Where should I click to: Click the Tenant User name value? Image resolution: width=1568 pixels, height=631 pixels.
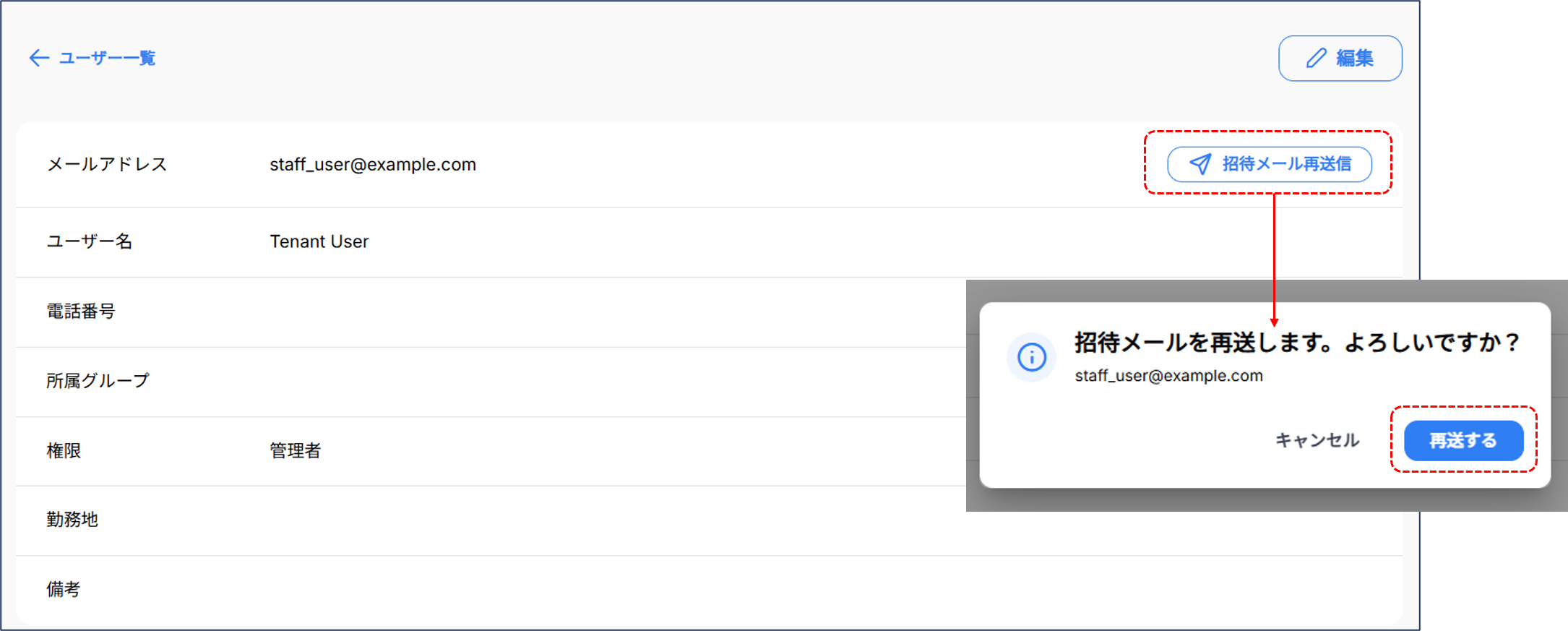(x=319, y=241)
